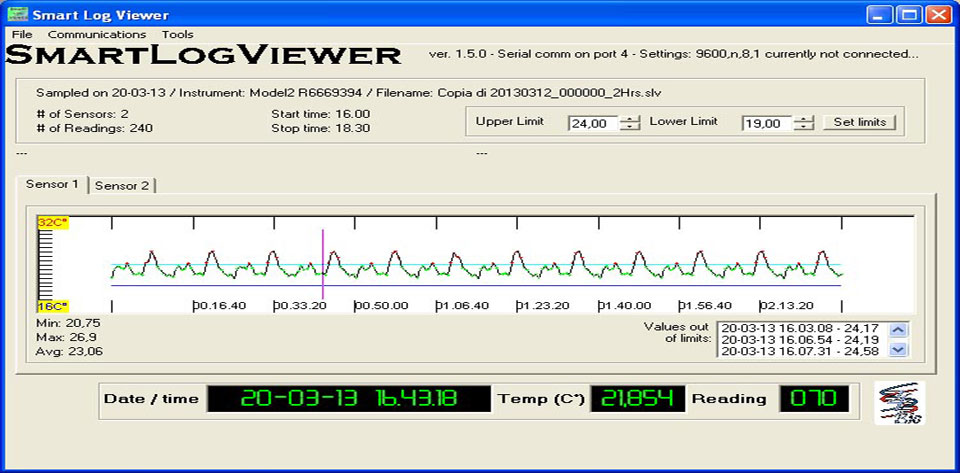960x473 pixels.
Task: Switch to the Sensor 2 tab
Action: point(122,185)
